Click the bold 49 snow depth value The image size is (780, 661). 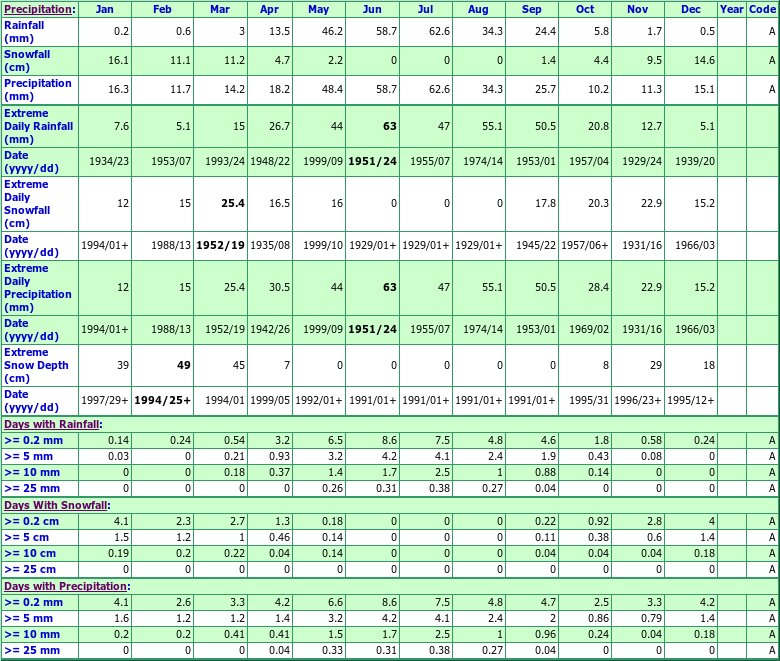183,365
